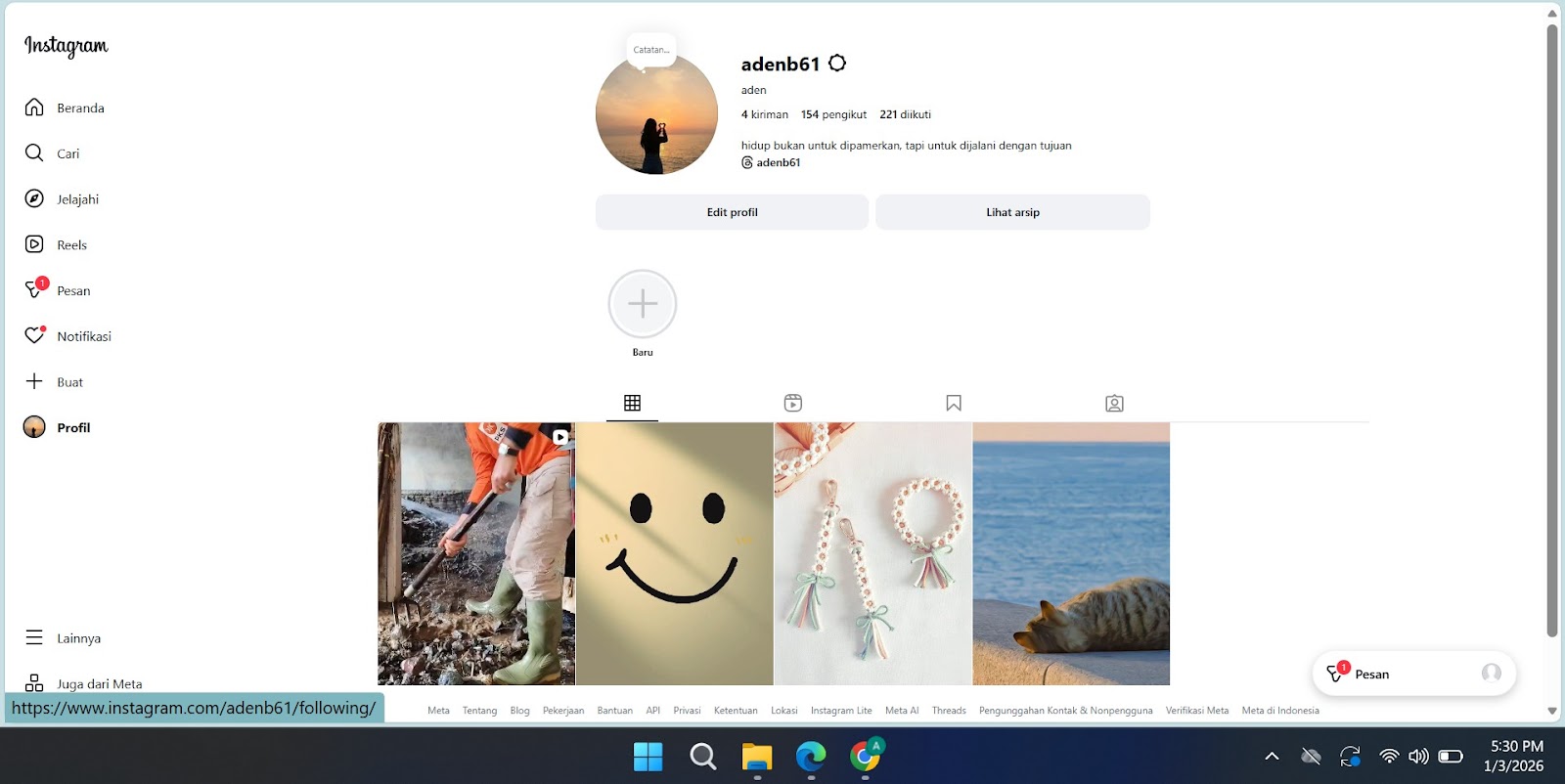Viewport: 1565px width, 784px height.
Task: Open Notifikasi heart icon
Action: pyautogui.click(x=34, y=336)
